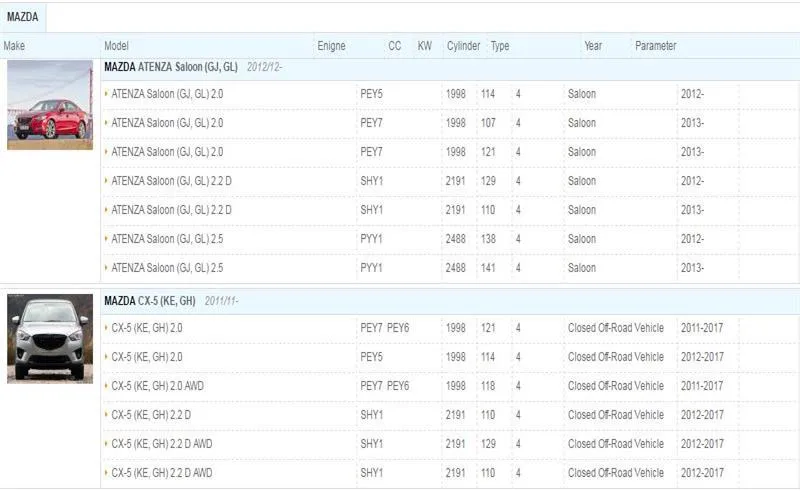
Task: Click the Year column header
Action: click(x=593, y=46)
